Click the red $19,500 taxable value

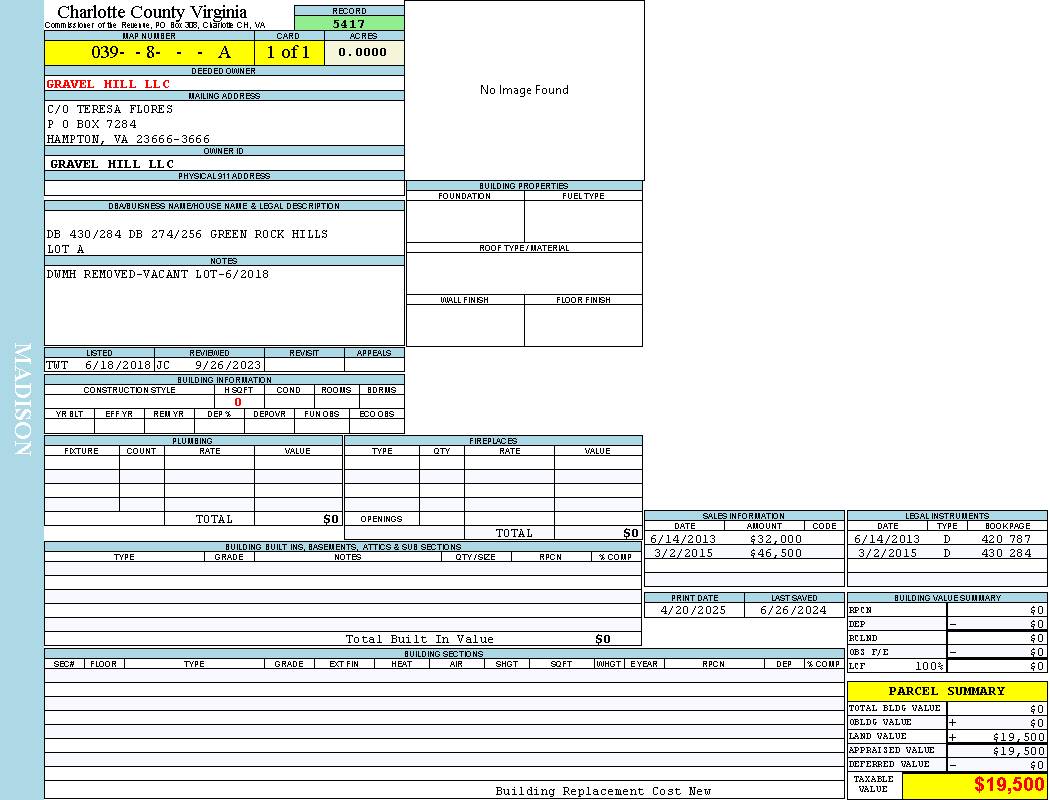coord(1008,785)
